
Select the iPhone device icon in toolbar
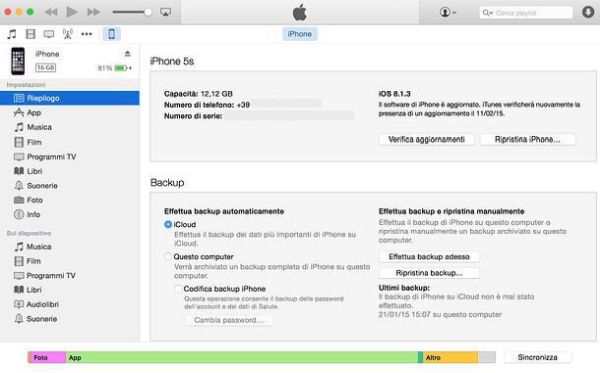[x=111, y=34]
